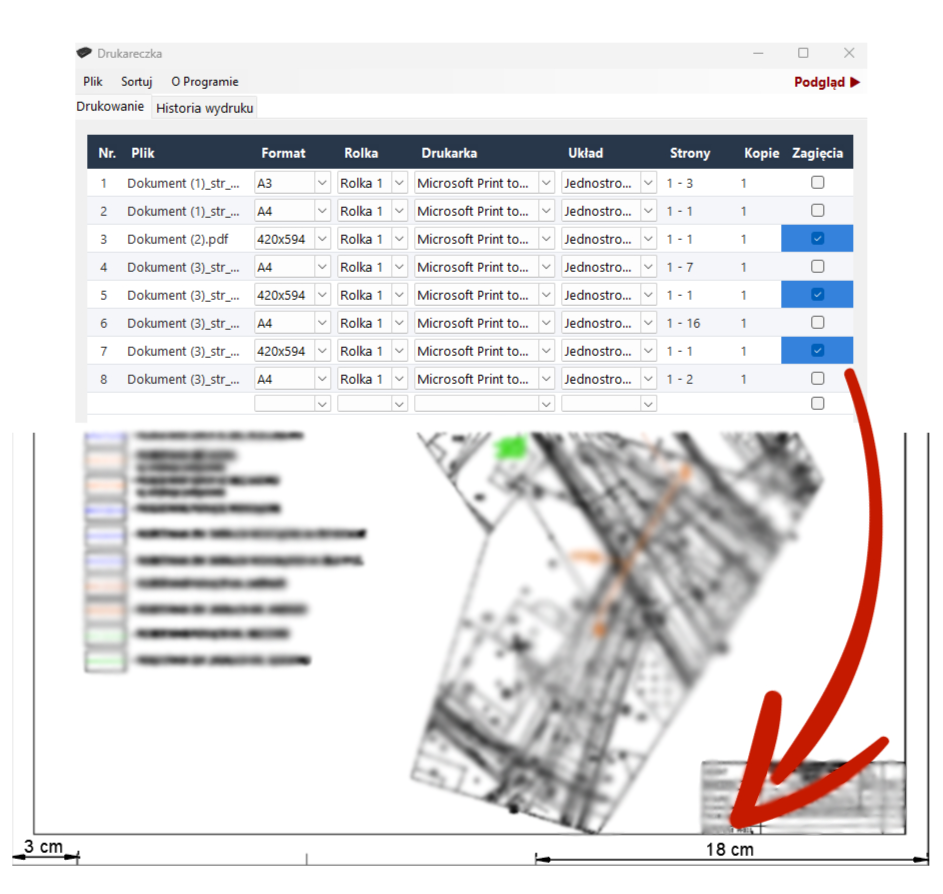Screen dimensions: 943x894
Task: Switch to the Historia wydruku tab
Action: [x=204, y=108]
